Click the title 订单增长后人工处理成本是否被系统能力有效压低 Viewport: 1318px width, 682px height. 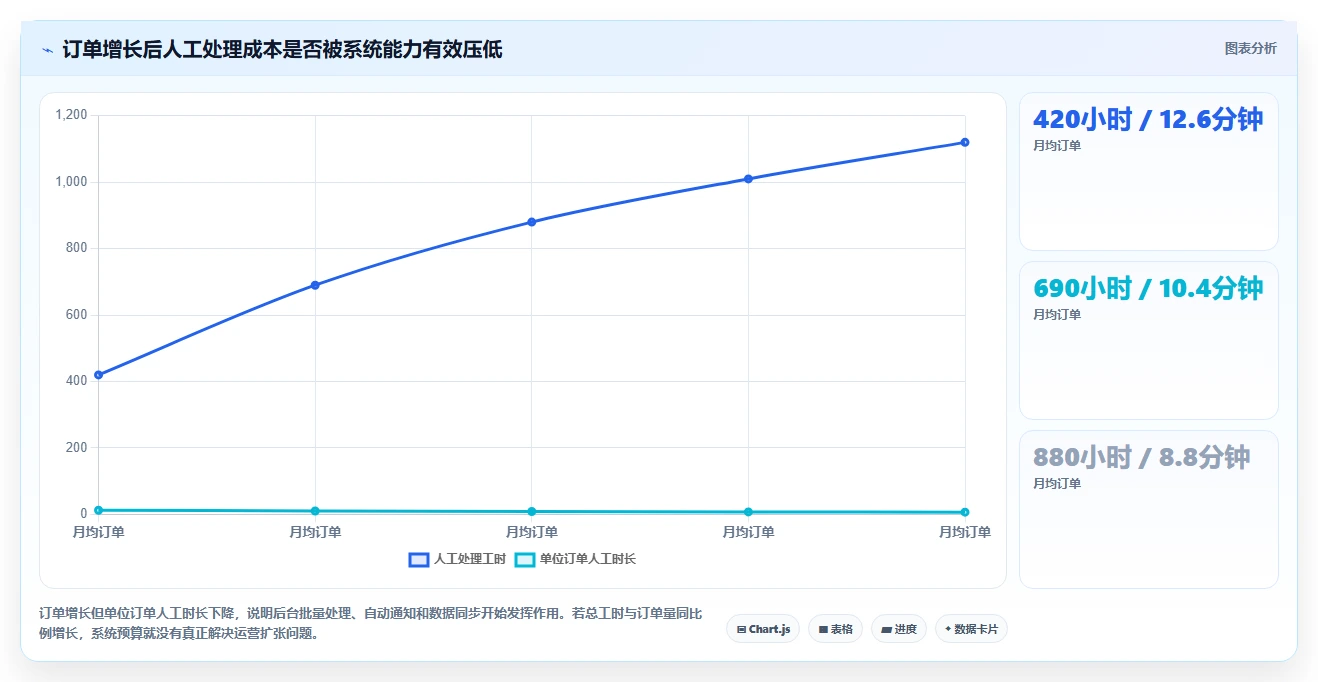click(x=282, y=49)
